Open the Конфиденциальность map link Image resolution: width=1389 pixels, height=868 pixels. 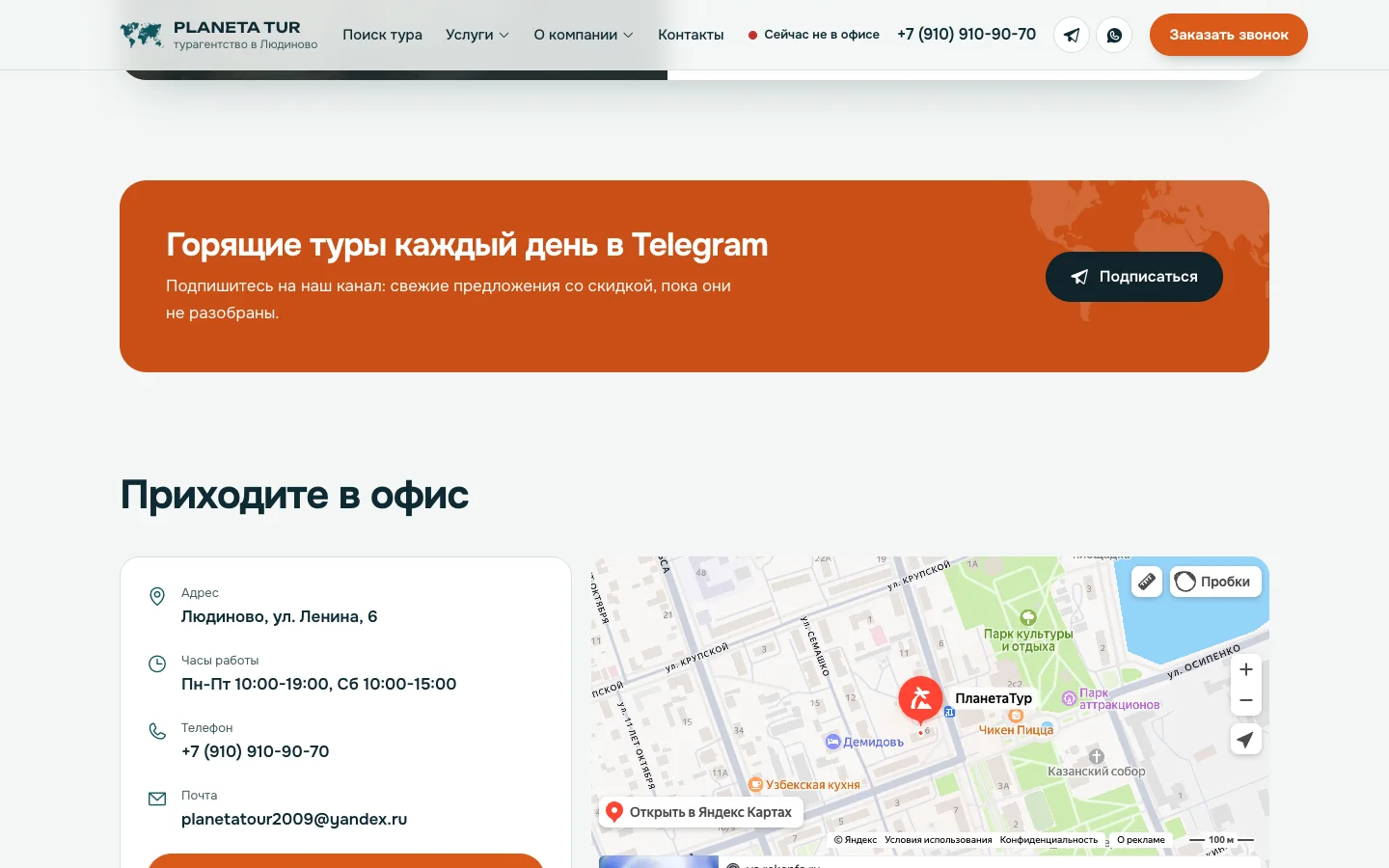tap(1049, 840)
